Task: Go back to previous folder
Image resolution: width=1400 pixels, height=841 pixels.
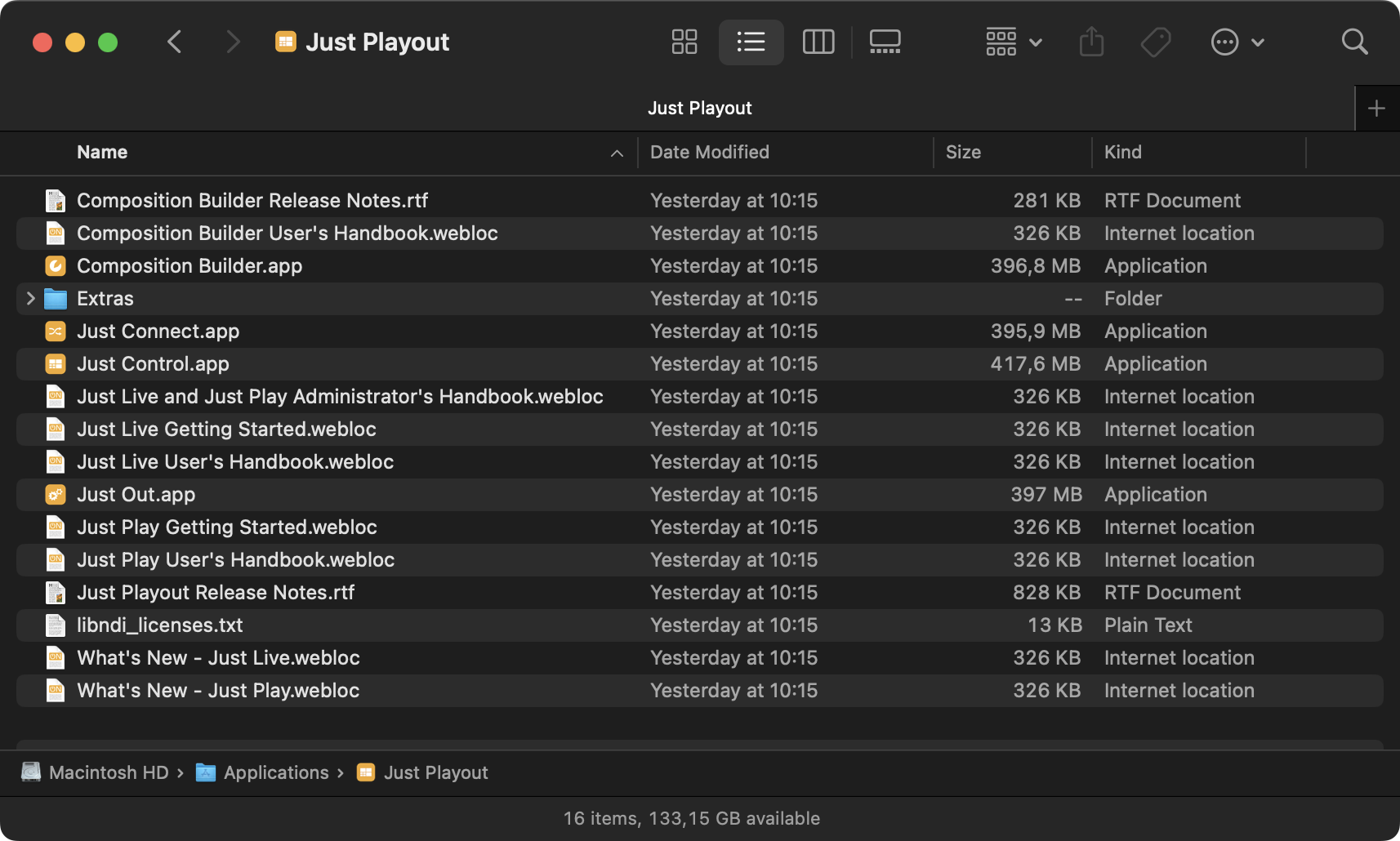Action: pyautogui.click(x=174, y=42)
